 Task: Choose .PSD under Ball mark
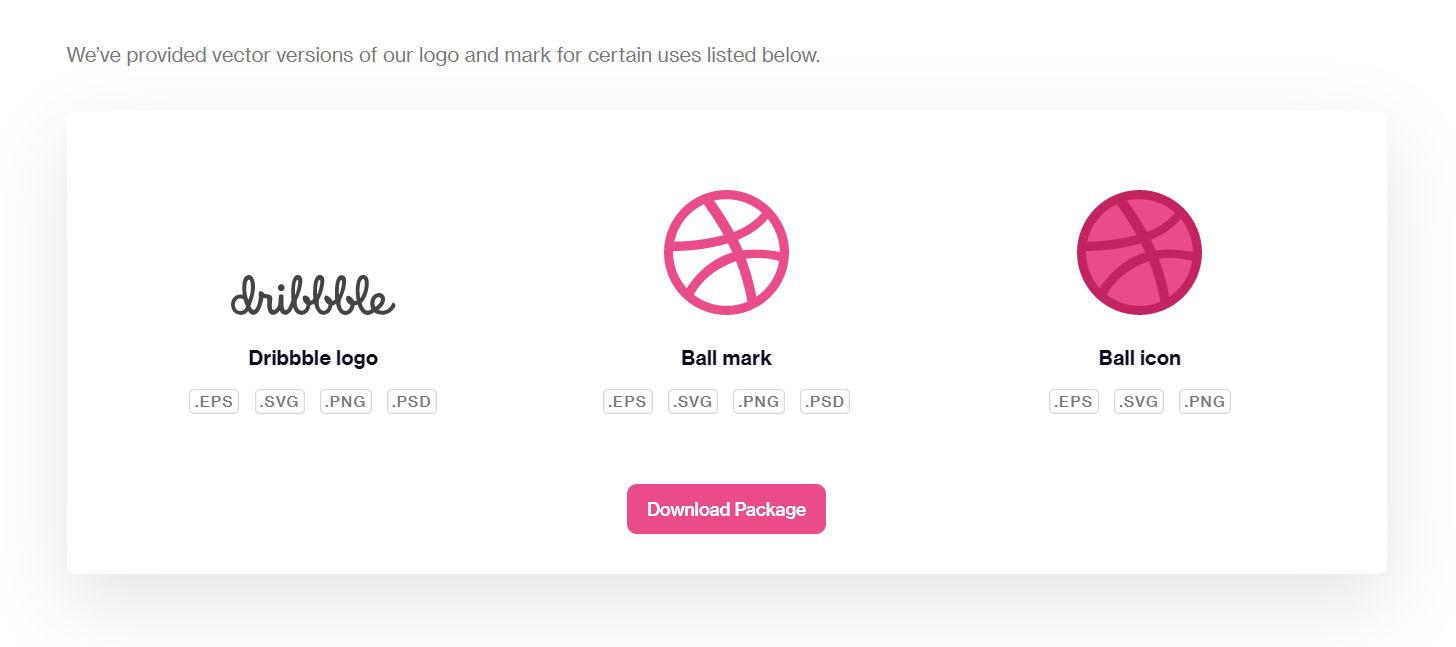(x=825, y=402)
